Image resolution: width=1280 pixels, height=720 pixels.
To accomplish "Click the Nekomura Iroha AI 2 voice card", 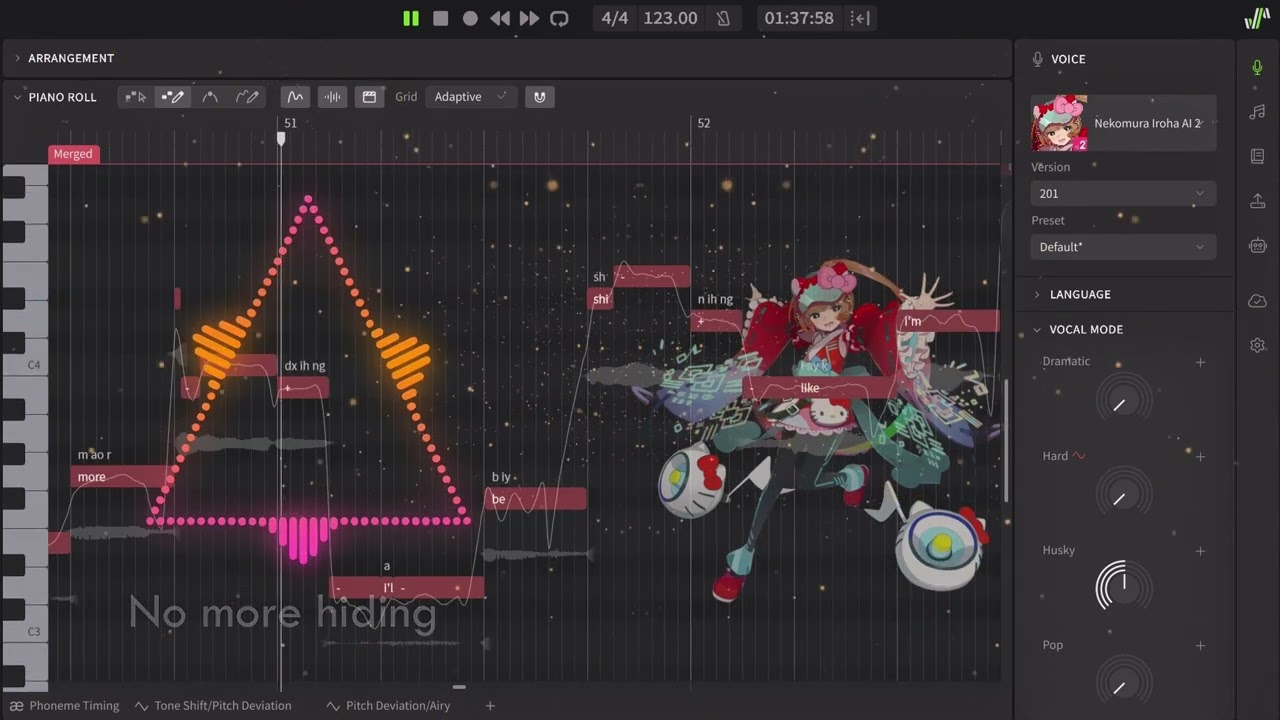I will pyautogui.click(x=1124, y=123).
